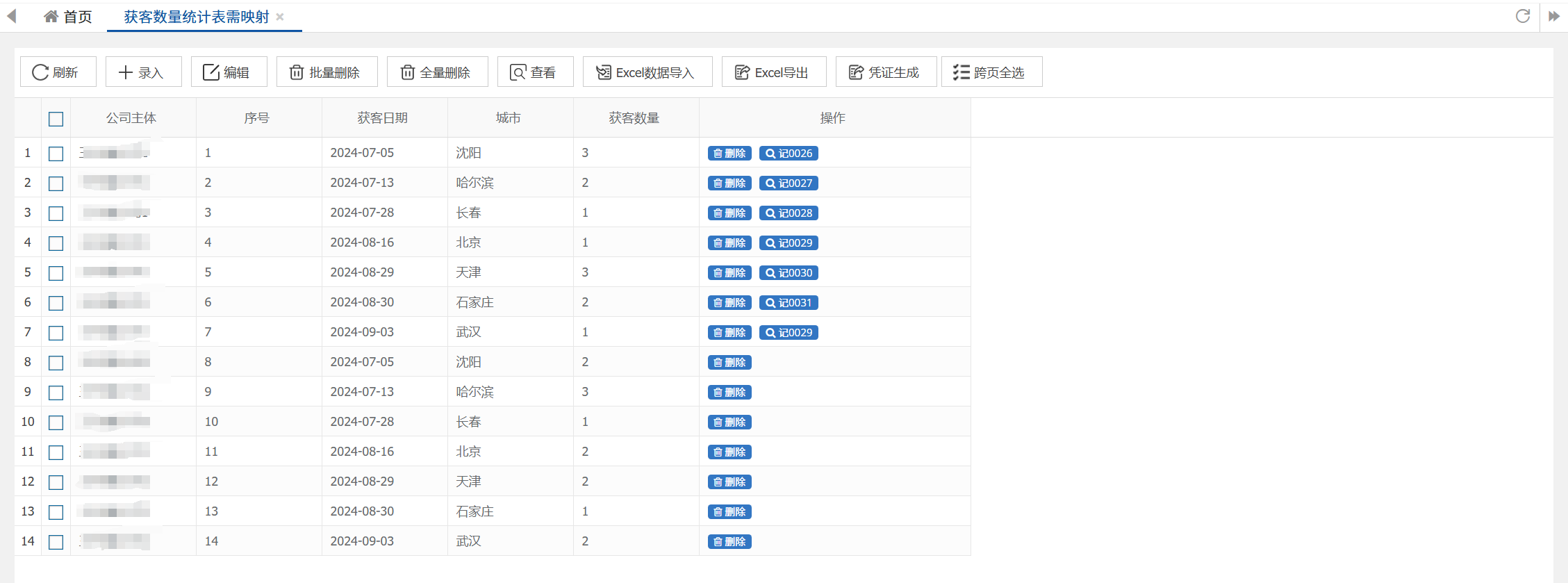Click Excel导出 to export the data
This screenshot has width=1568, height=583.
774,72
